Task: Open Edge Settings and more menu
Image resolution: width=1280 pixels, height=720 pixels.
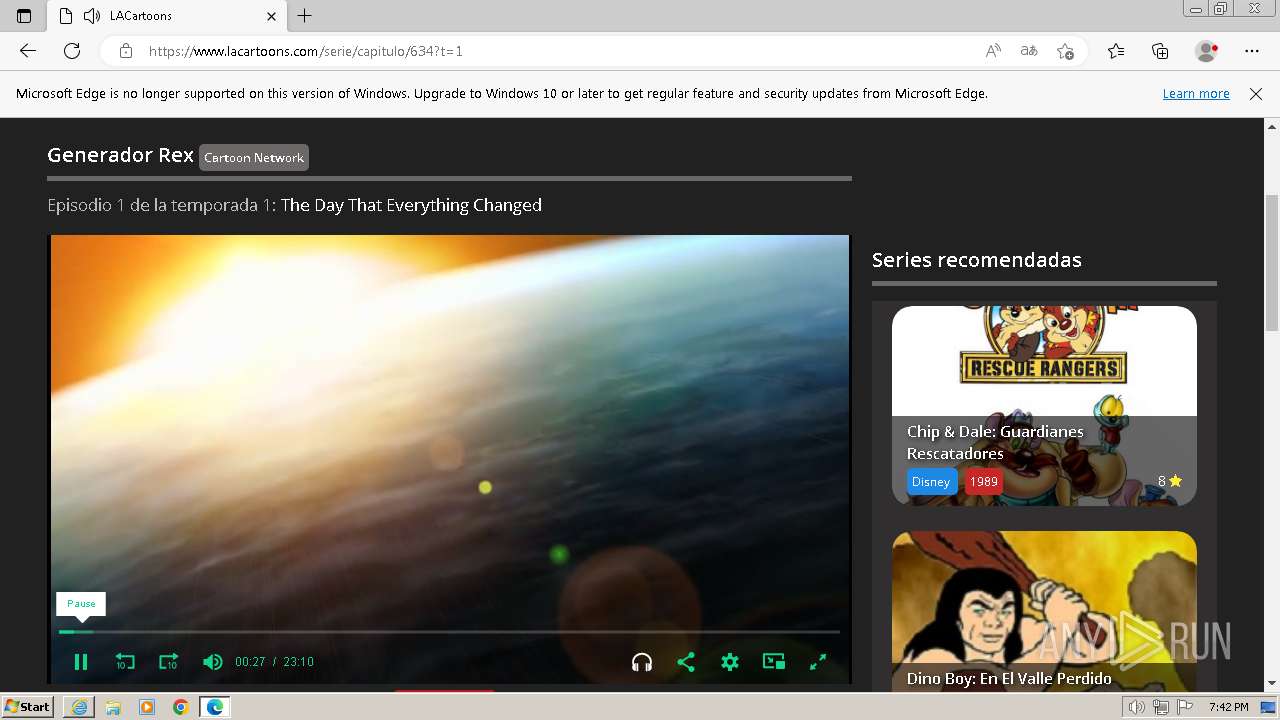Action: click(x=1252, y=51)
